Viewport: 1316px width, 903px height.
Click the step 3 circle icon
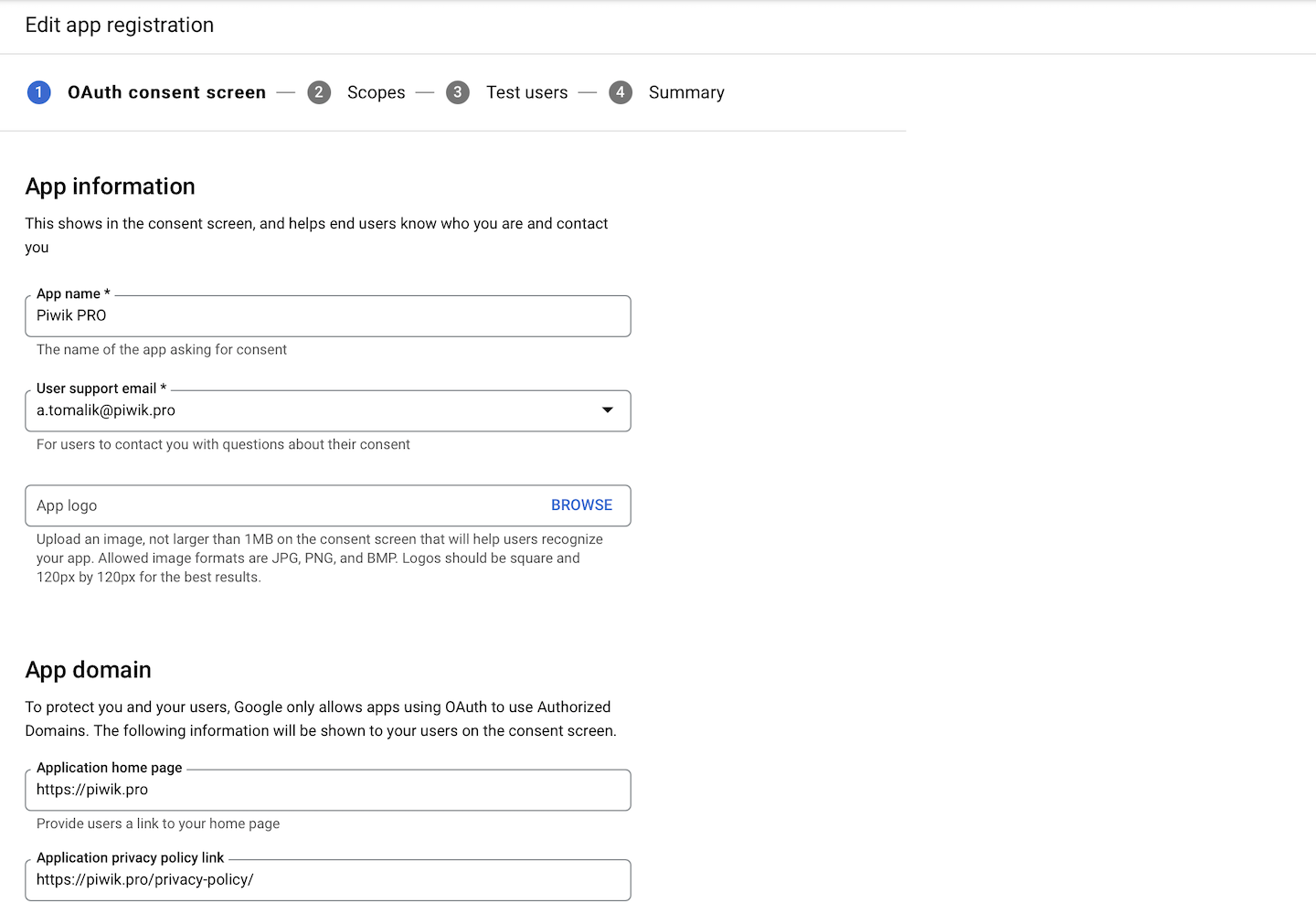click(x=458, y=92)
